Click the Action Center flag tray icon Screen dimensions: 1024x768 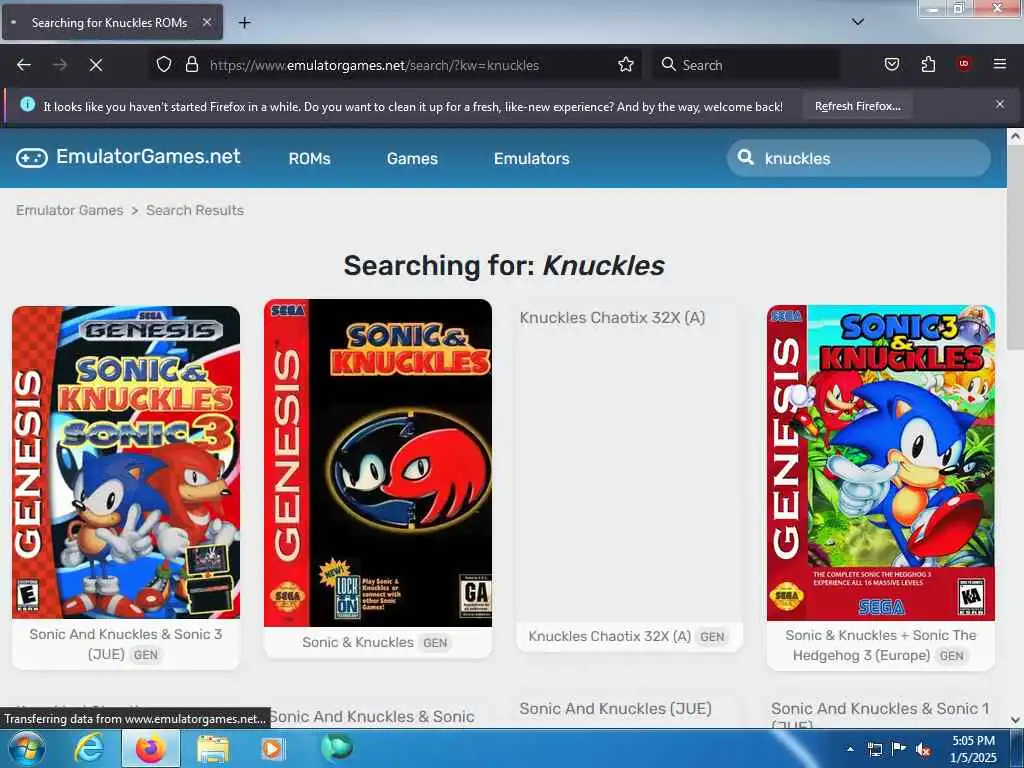click(899, 749)
